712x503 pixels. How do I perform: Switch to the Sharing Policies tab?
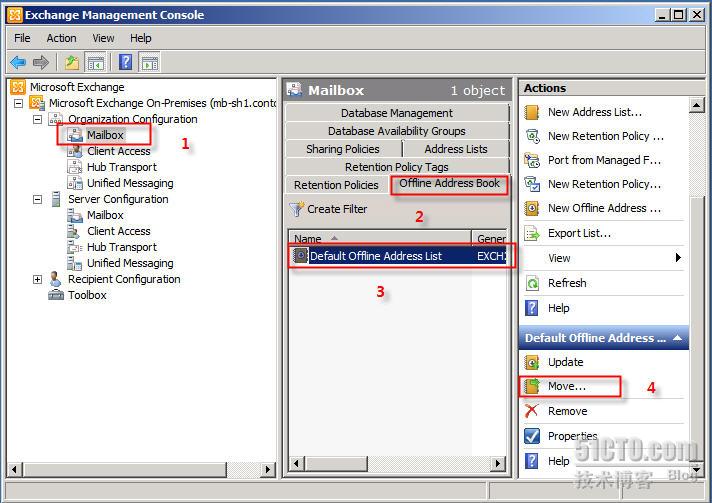click(343, 149)
